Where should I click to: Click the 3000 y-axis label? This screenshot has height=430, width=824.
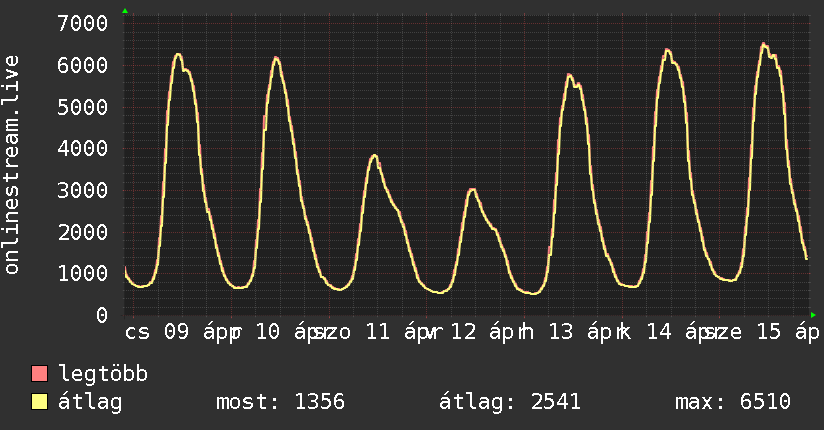click(x=83, y=190)
